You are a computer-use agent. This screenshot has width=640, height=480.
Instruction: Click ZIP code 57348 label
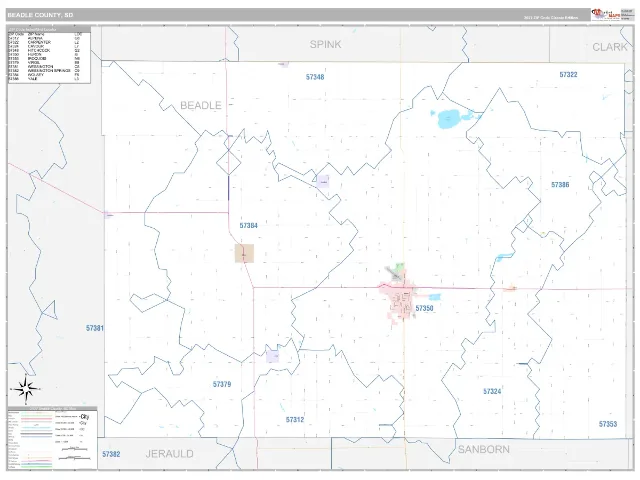315,77
